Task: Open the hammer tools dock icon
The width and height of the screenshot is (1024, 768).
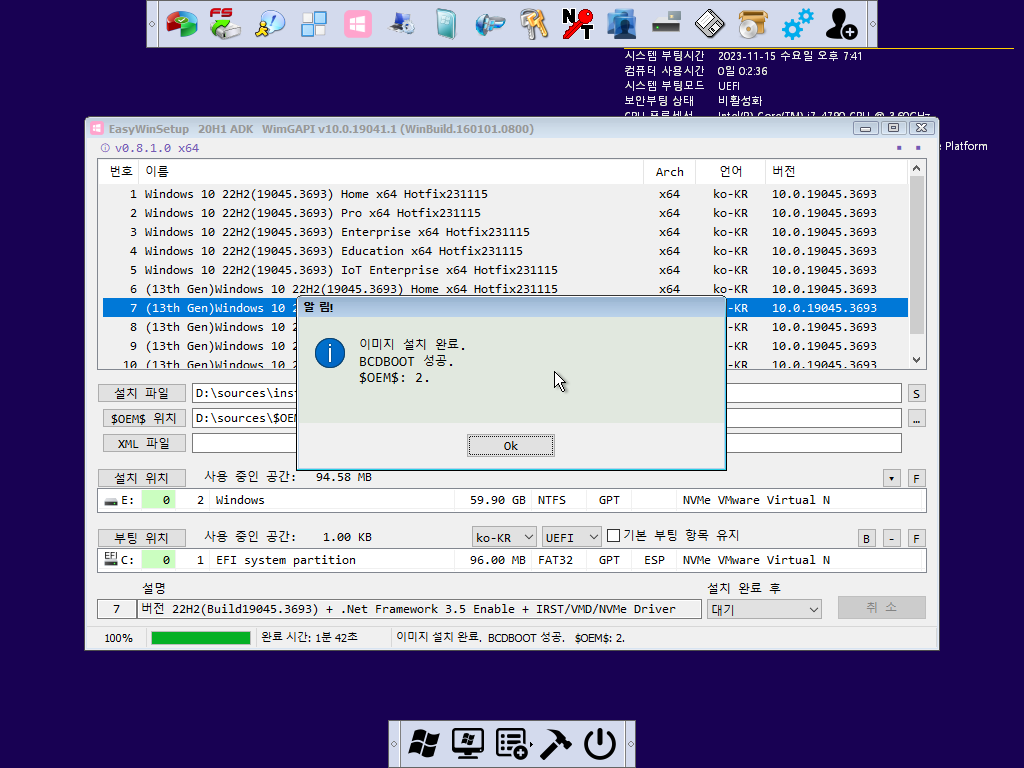Action: 556,743
